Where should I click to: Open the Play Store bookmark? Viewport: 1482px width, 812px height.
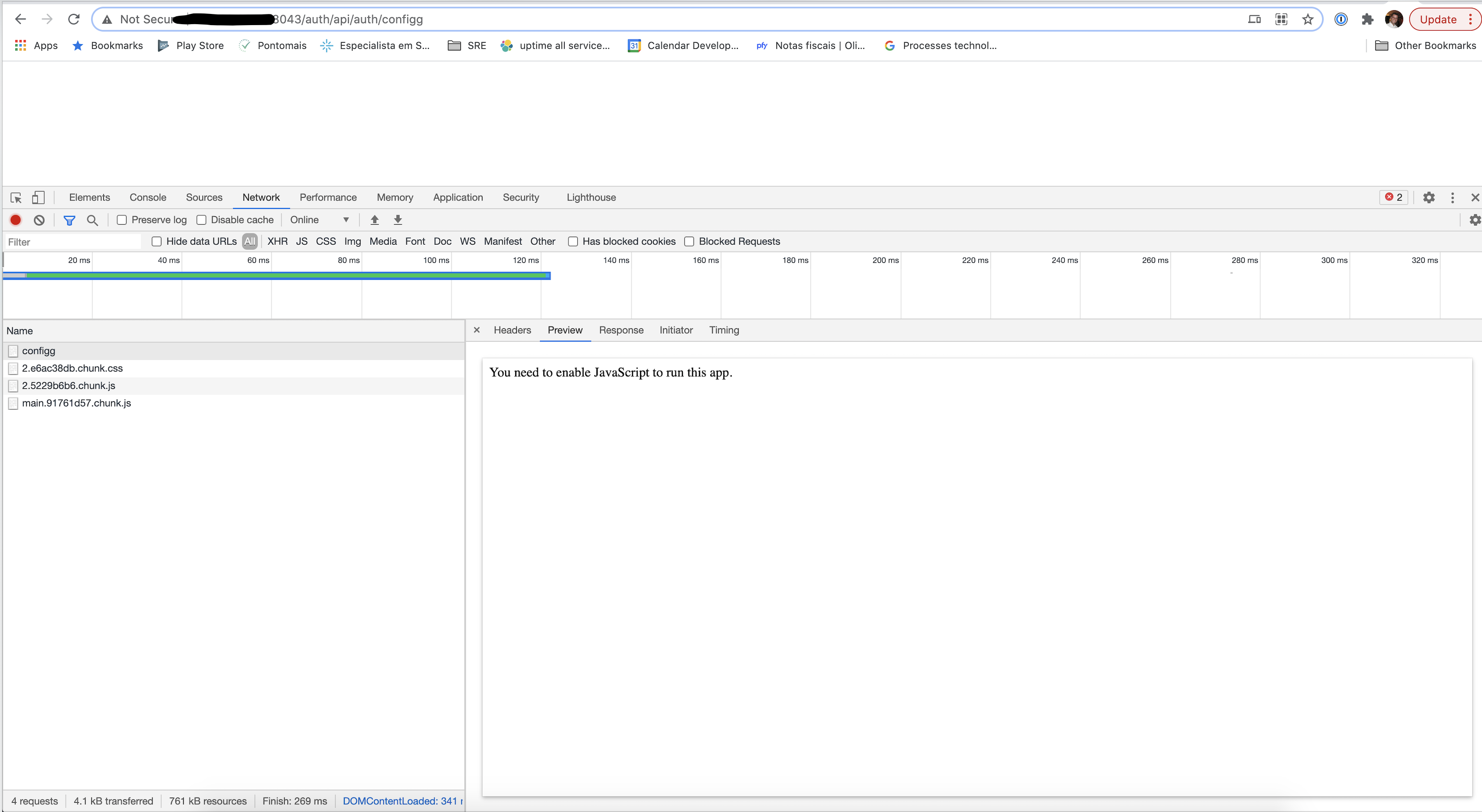click(x=190, y=46)
